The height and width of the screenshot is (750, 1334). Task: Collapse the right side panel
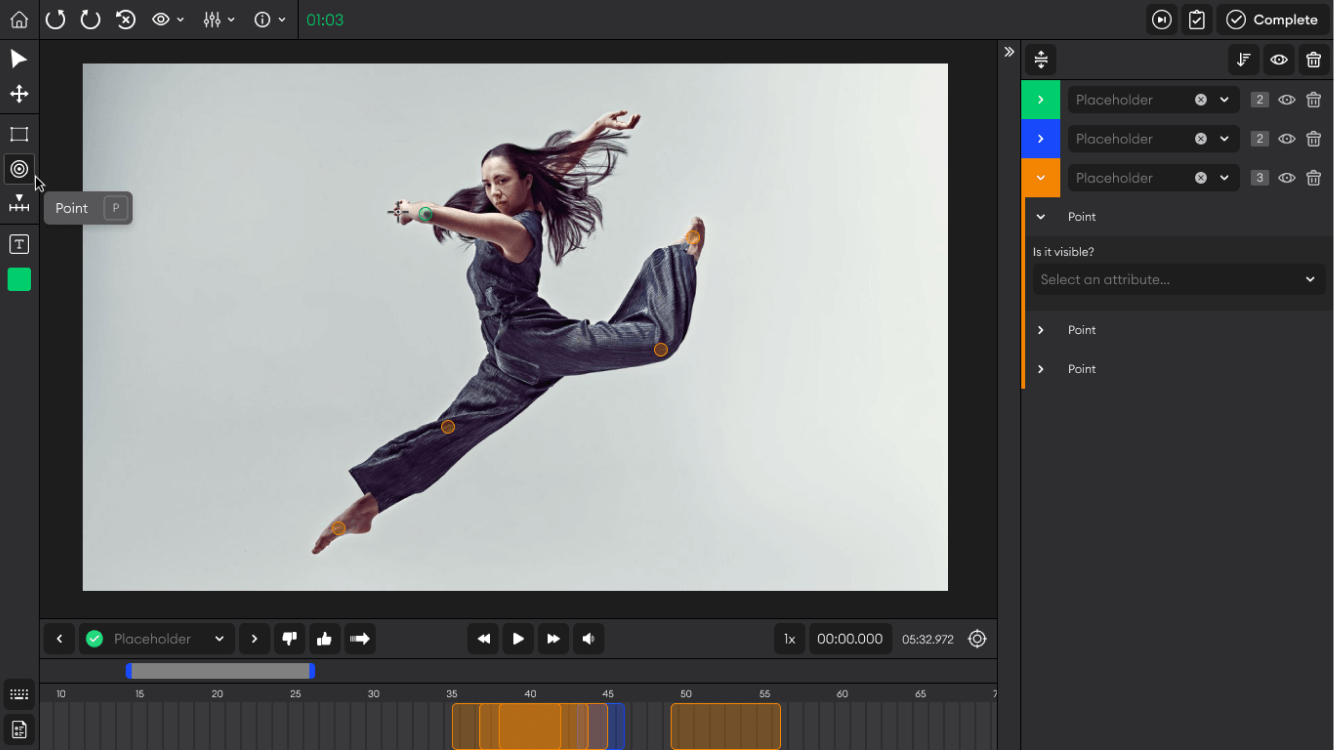click(1009, 52)
